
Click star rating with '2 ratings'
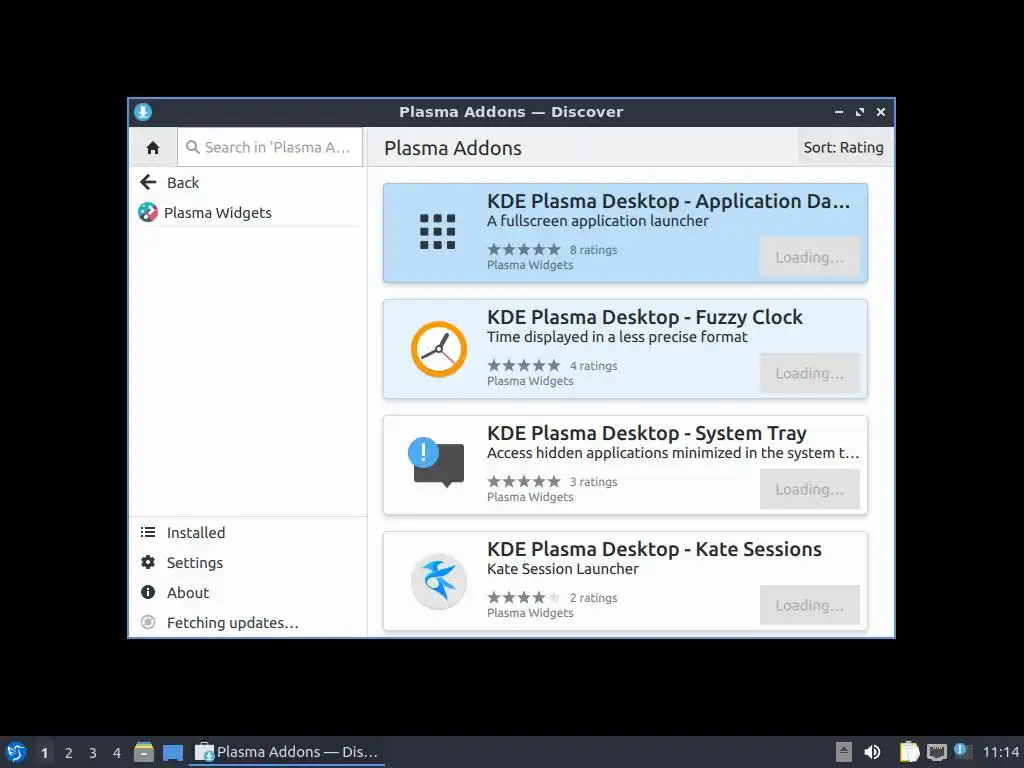point(524,598)
